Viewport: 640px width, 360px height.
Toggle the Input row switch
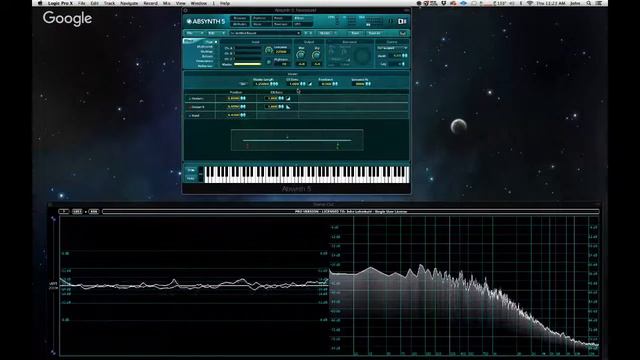click(190, 116)
